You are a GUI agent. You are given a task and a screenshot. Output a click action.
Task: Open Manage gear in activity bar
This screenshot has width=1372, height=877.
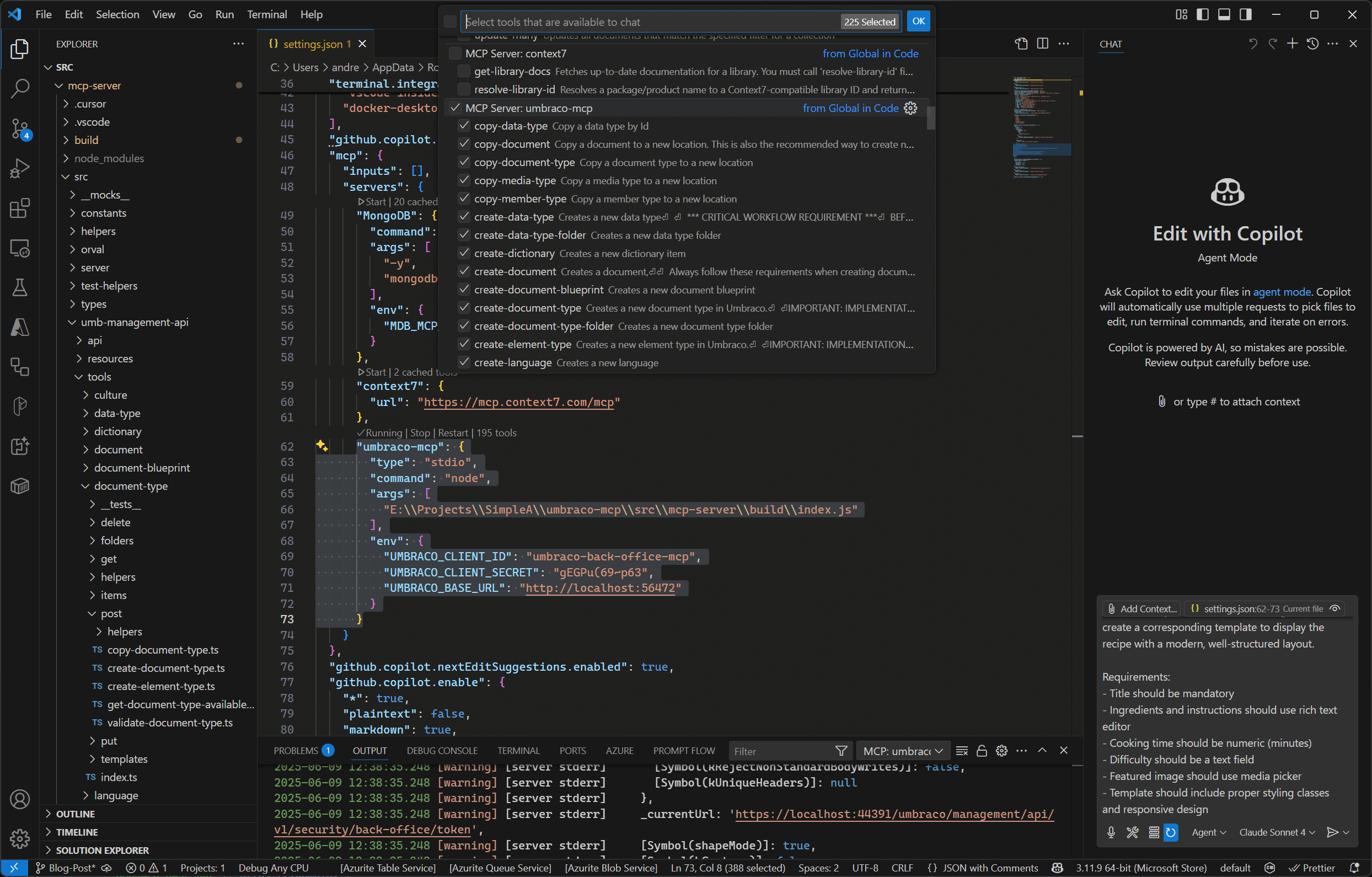point(20,839)
